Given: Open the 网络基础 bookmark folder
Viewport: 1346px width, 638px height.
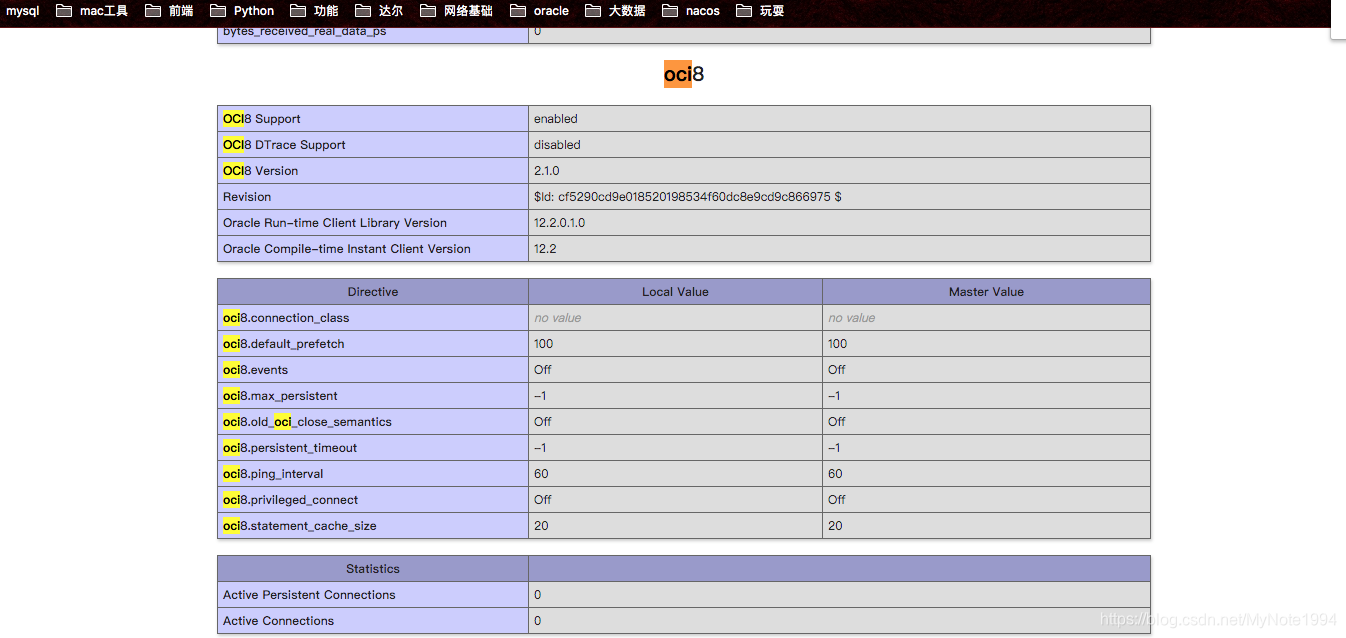Looking at the screenshot, I should 456,11.
